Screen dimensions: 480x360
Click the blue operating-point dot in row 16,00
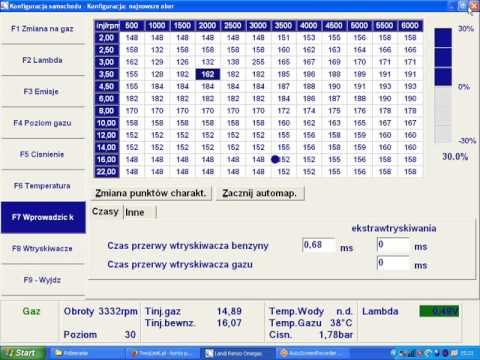(x=275, y=160)
